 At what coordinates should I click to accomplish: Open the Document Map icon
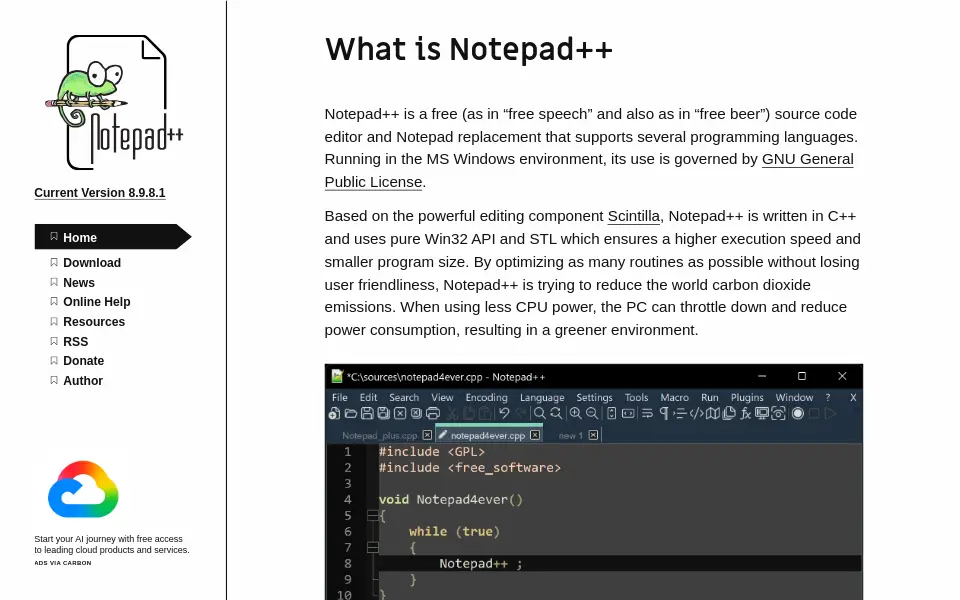[713, 413]
